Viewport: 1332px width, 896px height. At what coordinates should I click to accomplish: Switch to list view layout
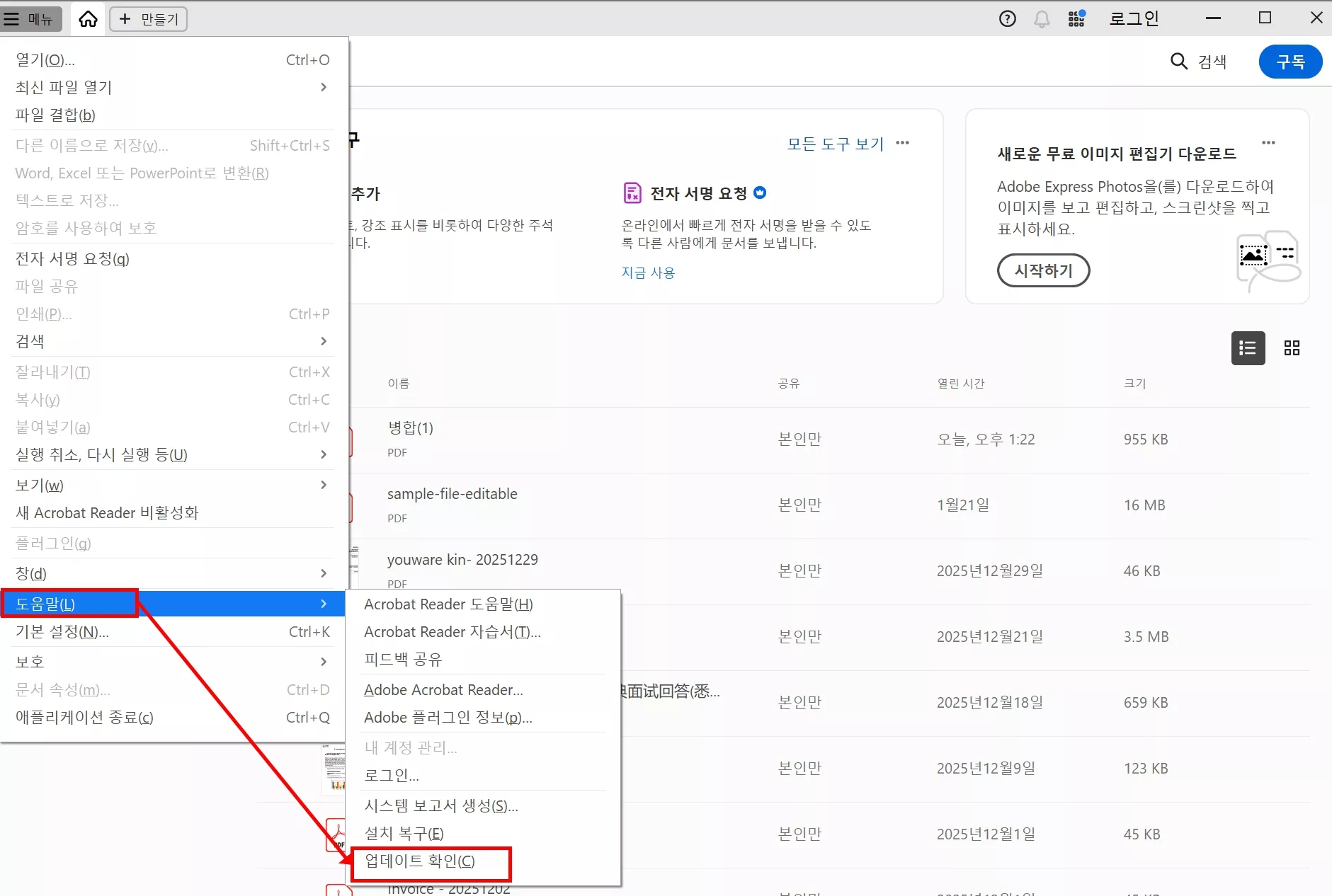pos(1247,348)
